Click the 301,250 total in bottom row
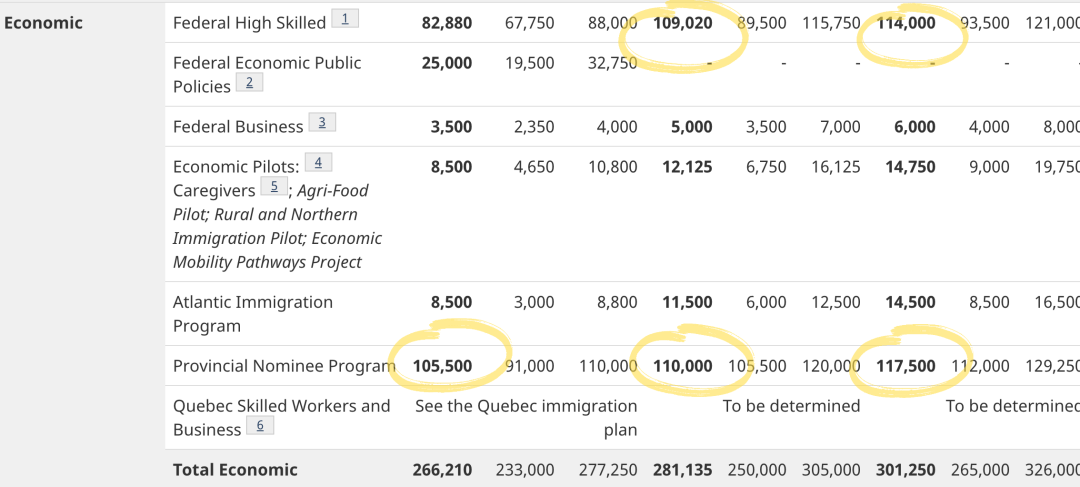Screen dimensions: 1080x487 coord(906,469)
